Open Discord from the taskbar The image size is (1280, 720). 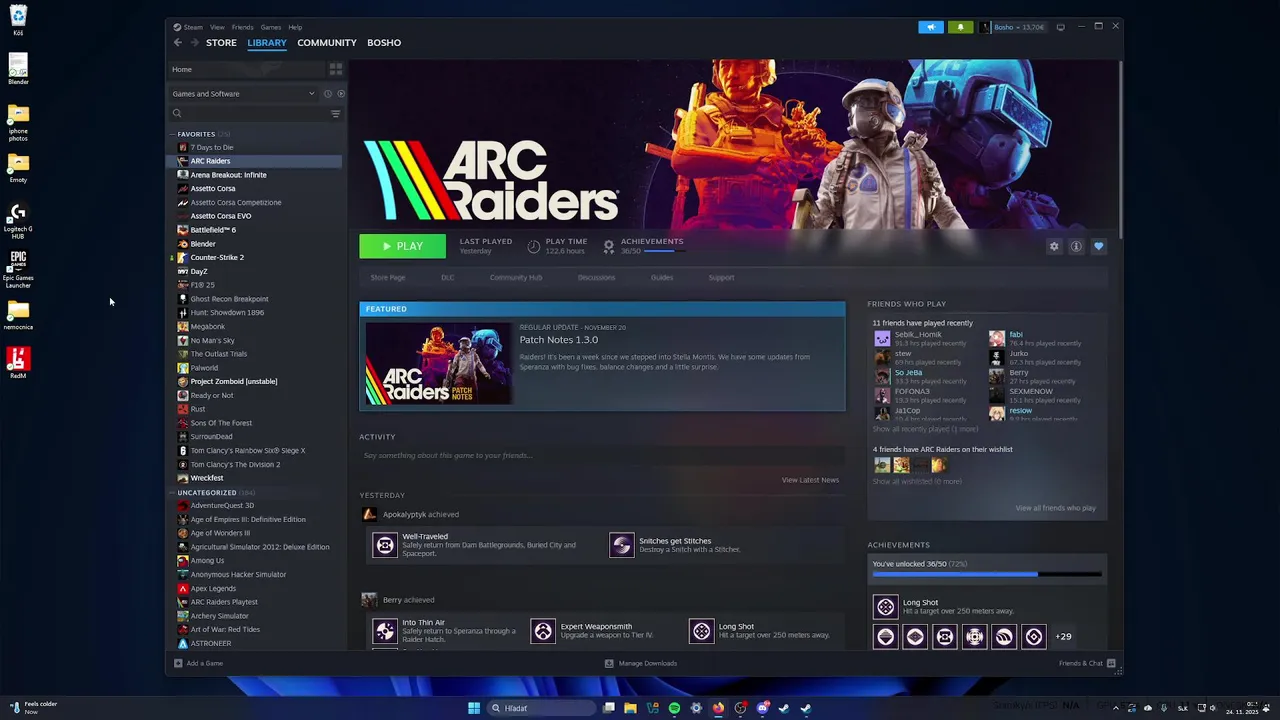pos(762,708)
